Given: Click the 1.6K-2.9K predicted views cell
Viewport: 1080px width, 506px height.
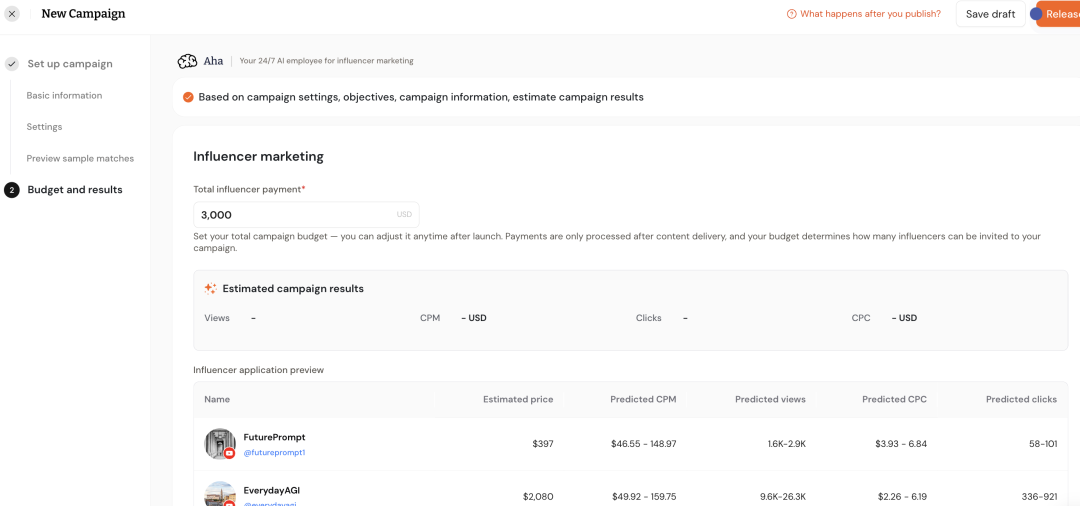Looking at the screenshot, I should (786, 444).
